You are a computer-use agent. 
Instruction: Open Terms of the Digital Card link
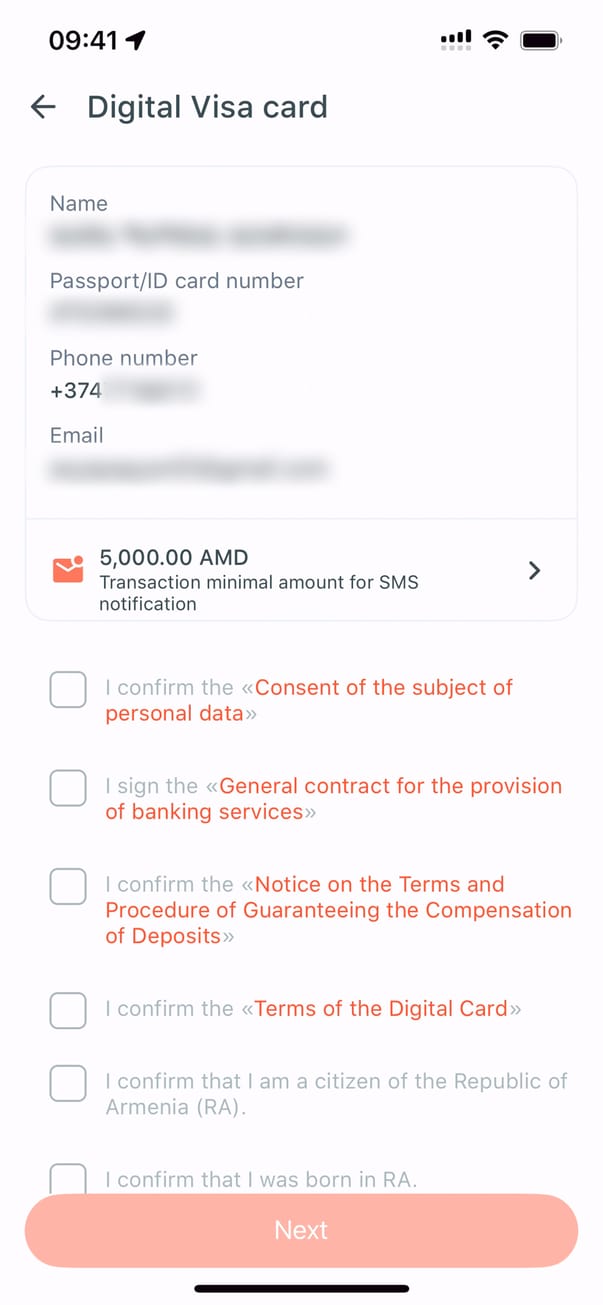(x=381, y=1009)
